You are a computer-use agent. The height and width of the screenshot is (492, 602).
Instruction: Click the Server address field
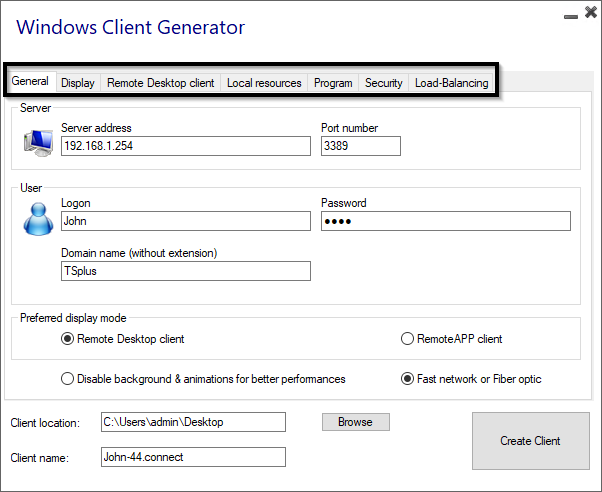[x=185, y=146]
